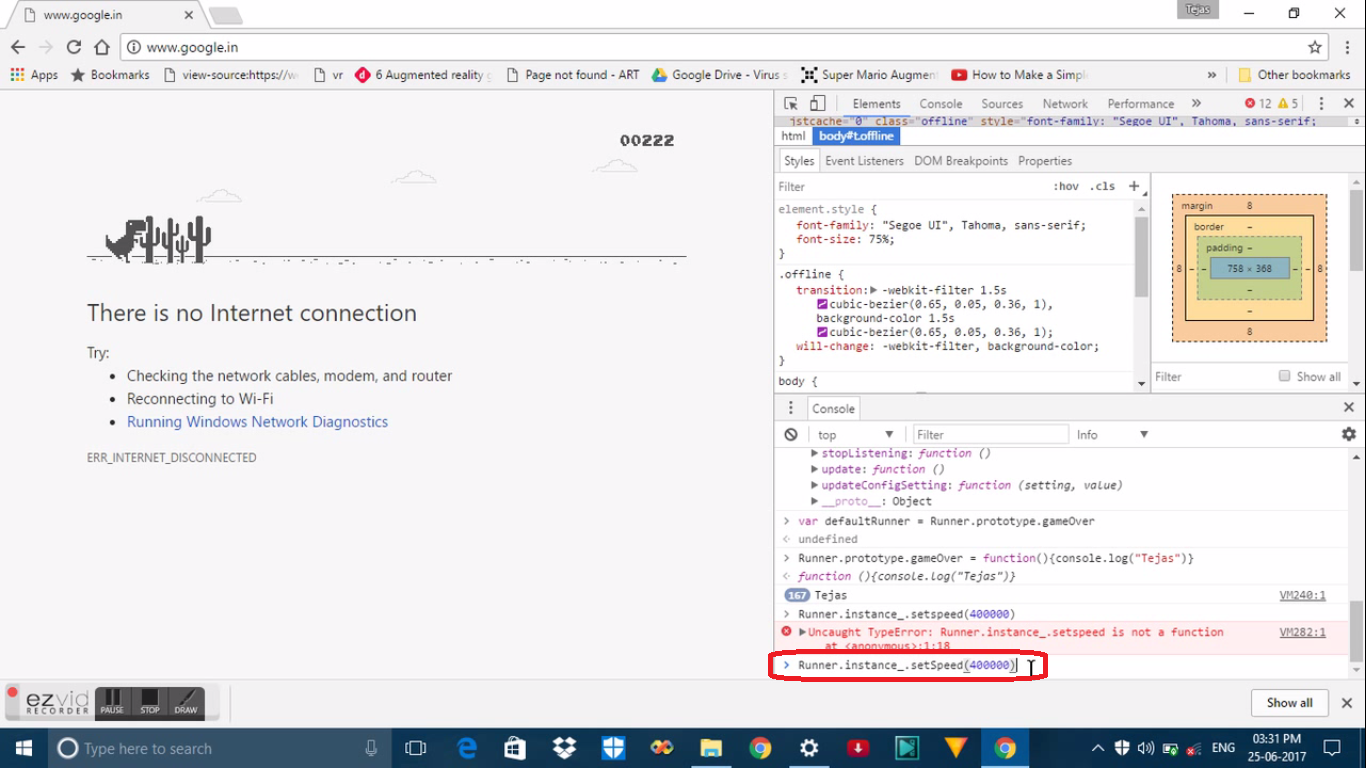1366x768 pixels.
Task: Switch to the Network tab
Action: click(1065, 103)
